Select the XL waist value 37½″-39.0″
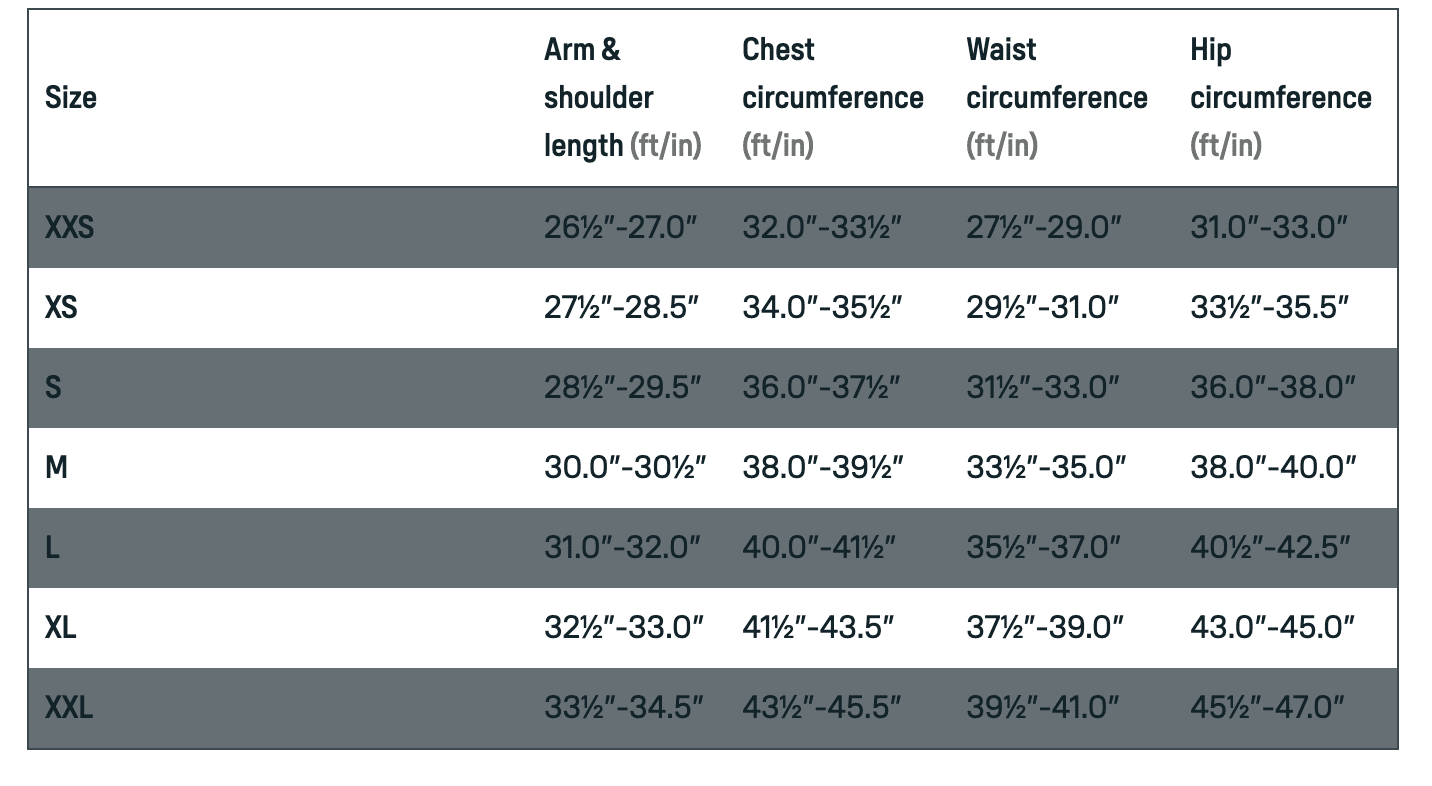Screen dimensions: 1432x786 1045,628
